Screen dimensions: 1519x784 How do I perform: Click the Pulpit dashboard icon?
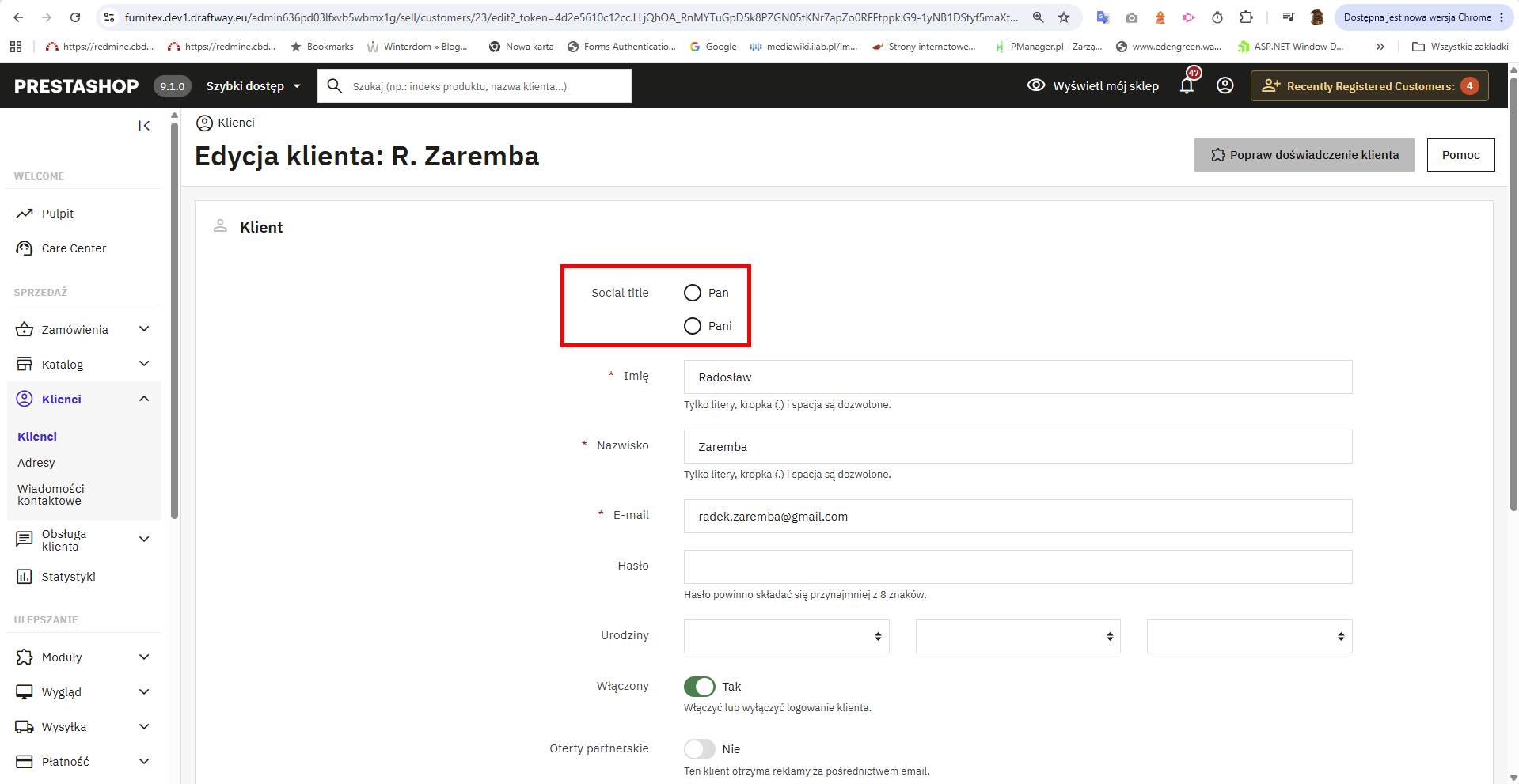click(x=25, y=214)
